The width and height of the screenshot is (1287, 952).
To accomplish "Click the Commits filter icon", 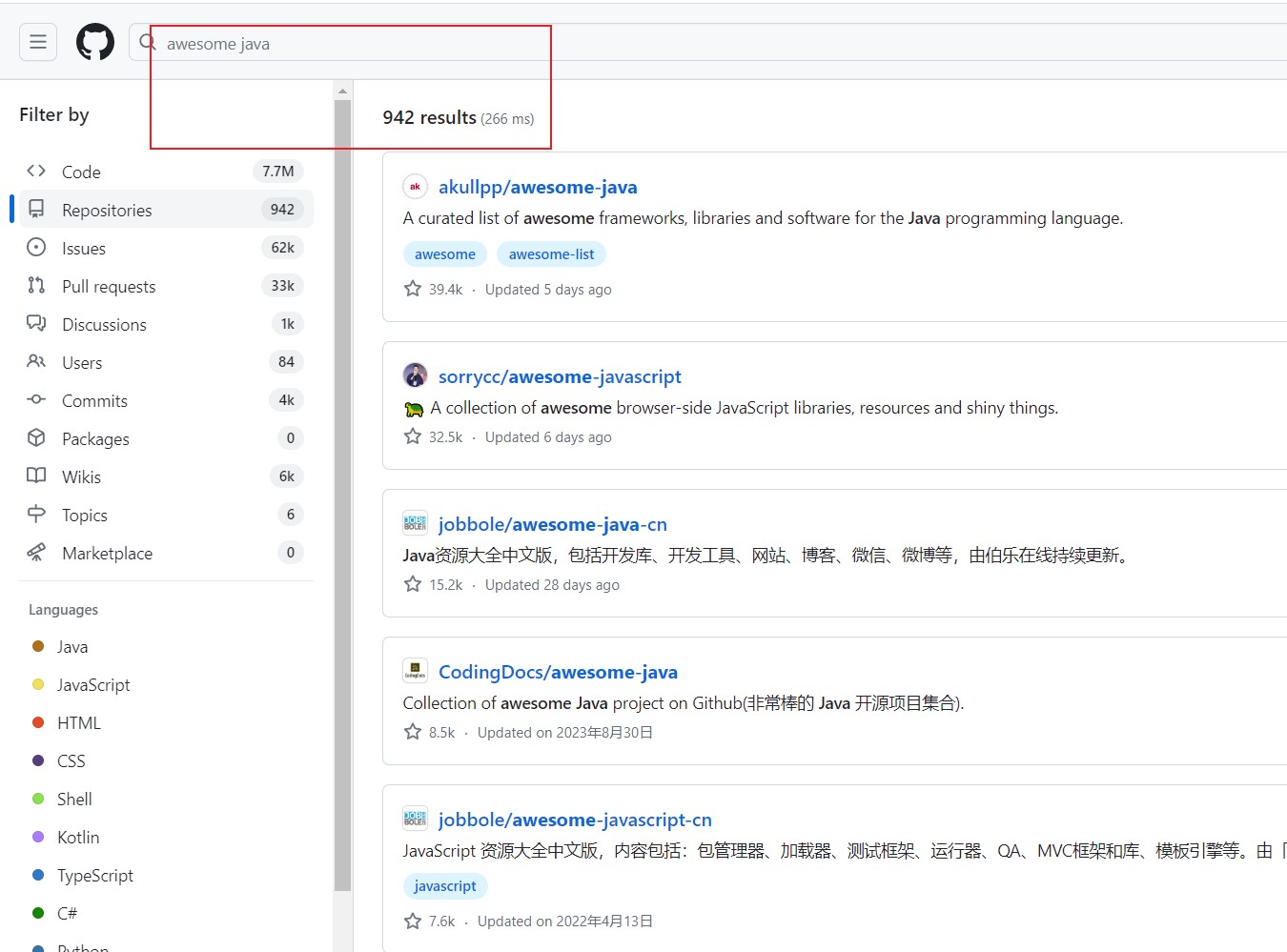I will tap(36, 399).
